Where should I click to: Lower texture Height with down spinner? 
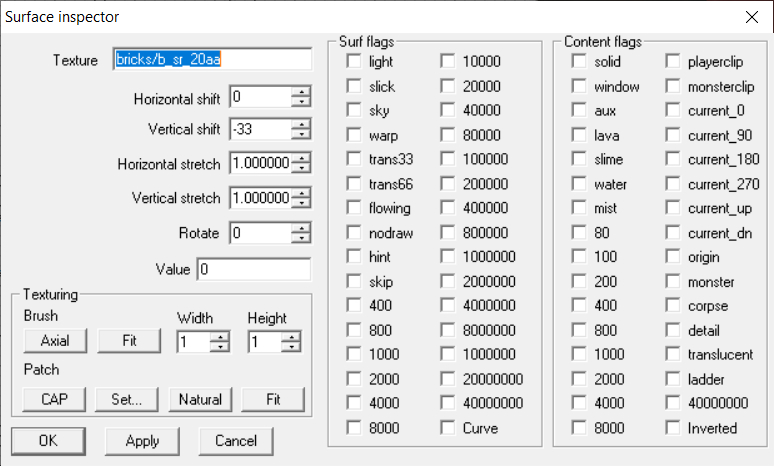pyautogui.click(x=291, y=347)
